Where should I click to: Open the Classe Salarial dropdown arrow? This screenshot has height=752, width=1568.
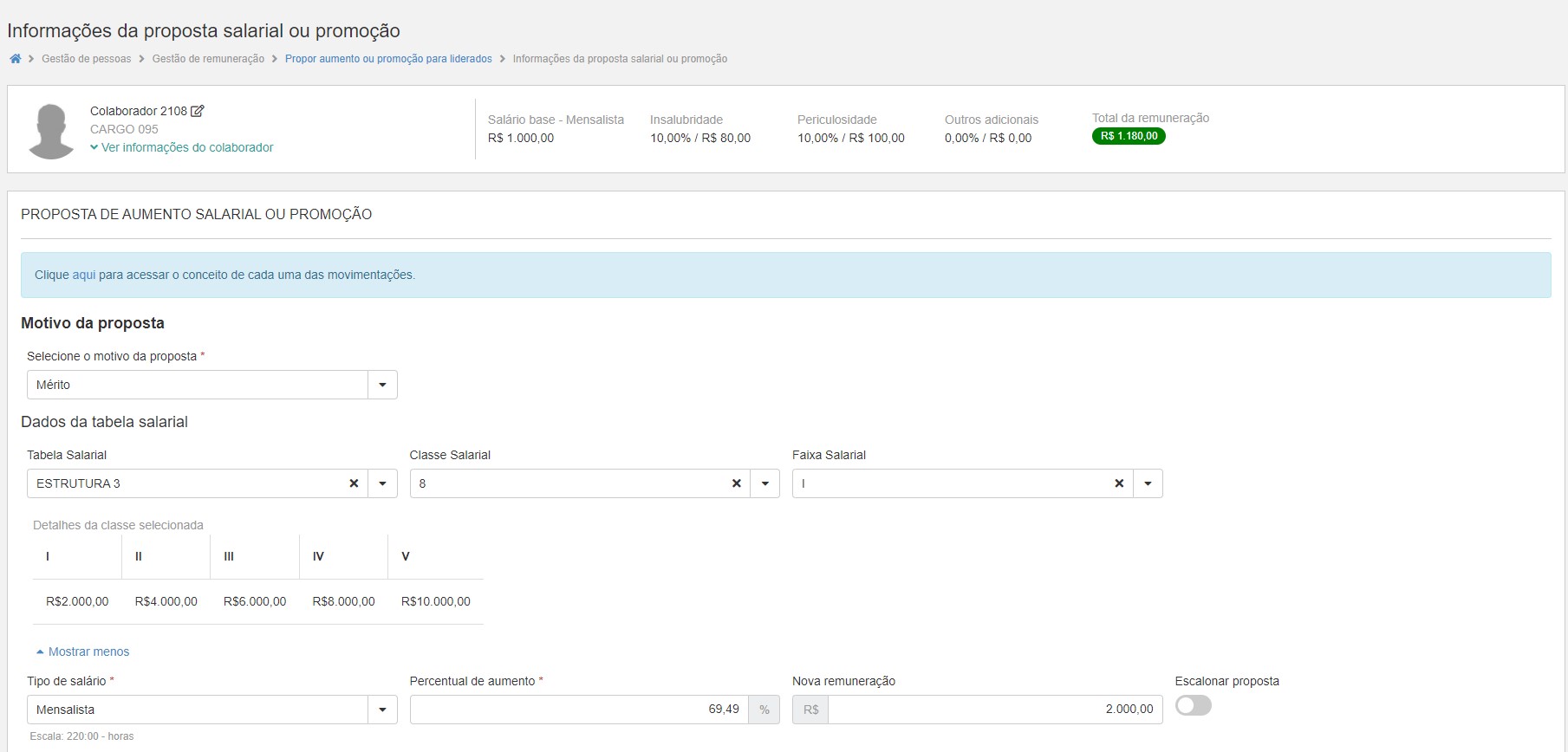point(765,483)
